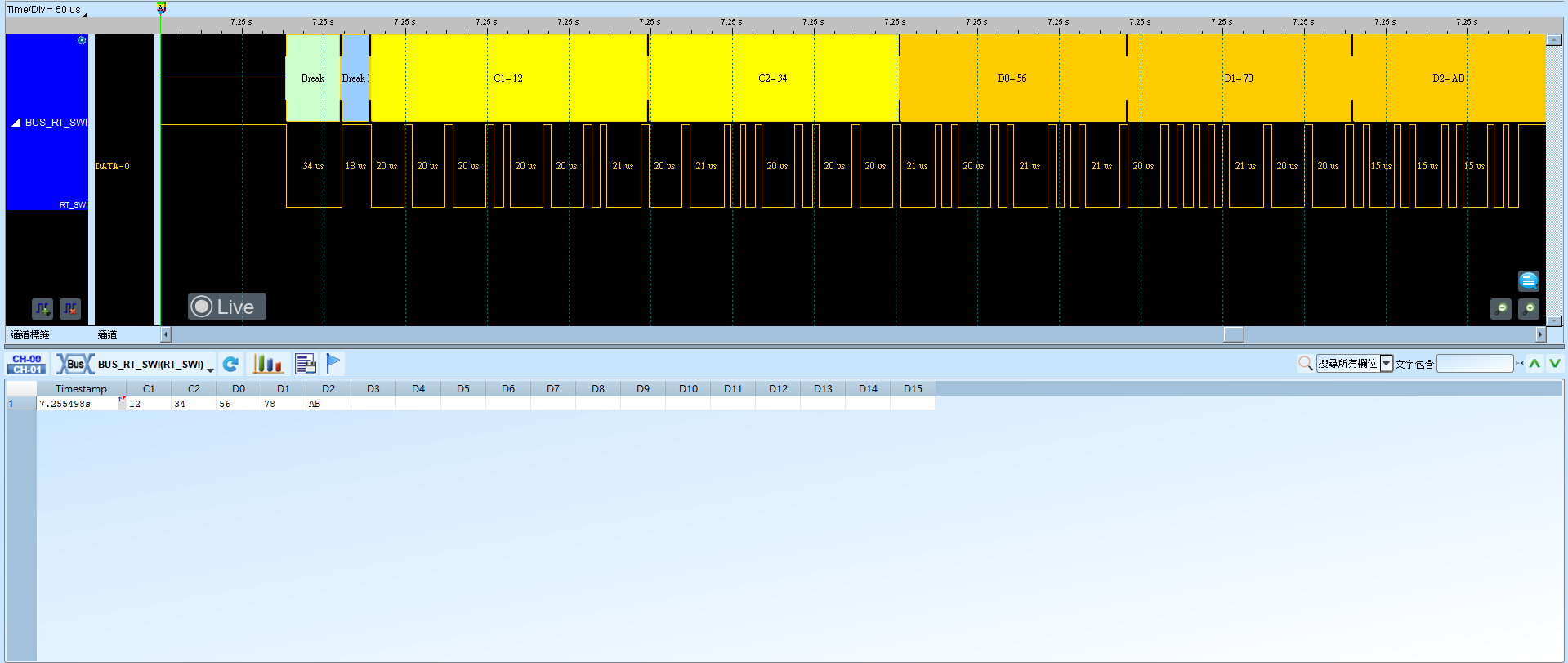Click the Timestamp column header
The width and height of the screenshot is (1568, 663).
pyautogui.click(x=81, y=389)
